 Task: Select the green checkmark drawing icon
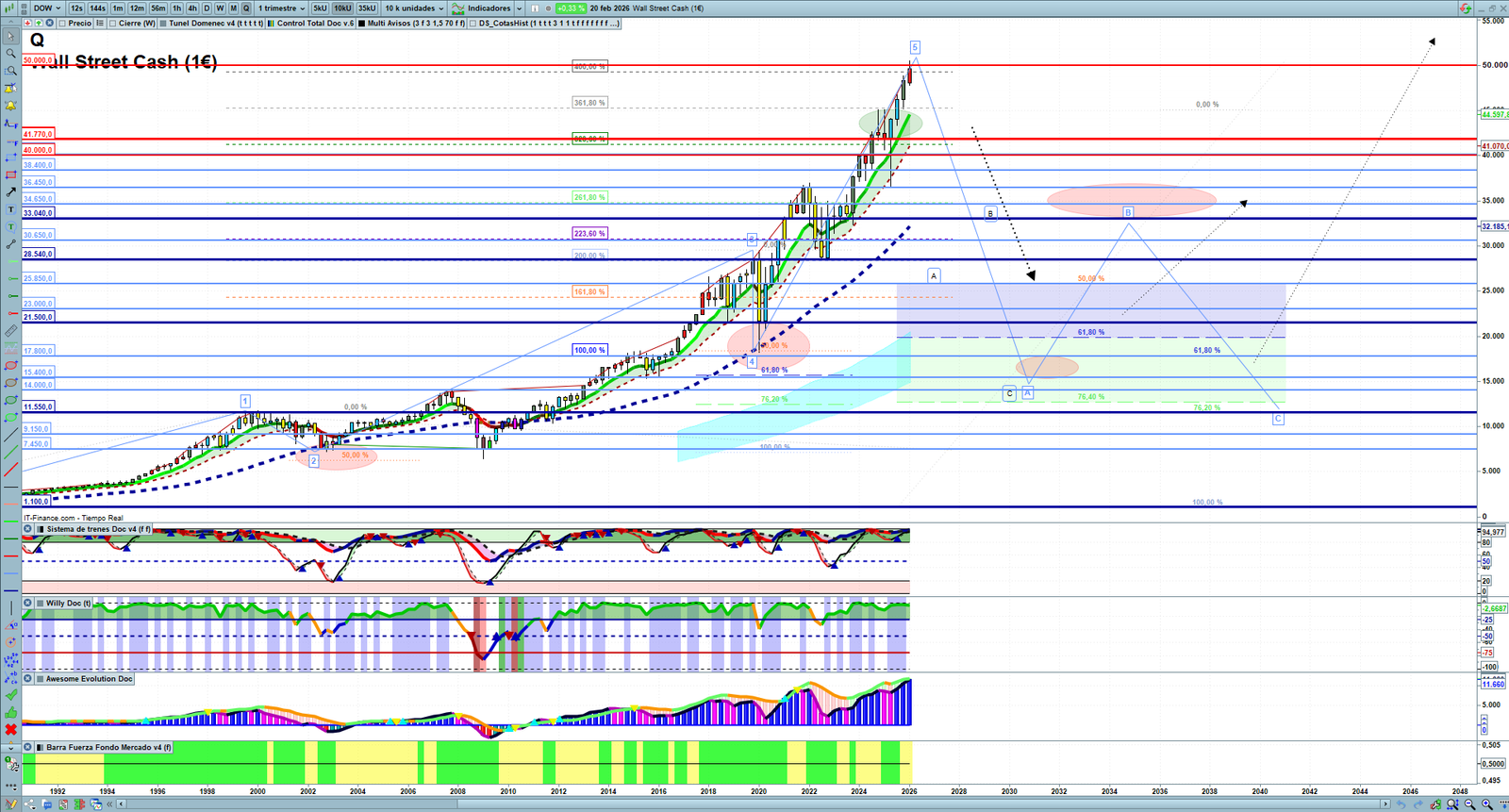[10, 695]
